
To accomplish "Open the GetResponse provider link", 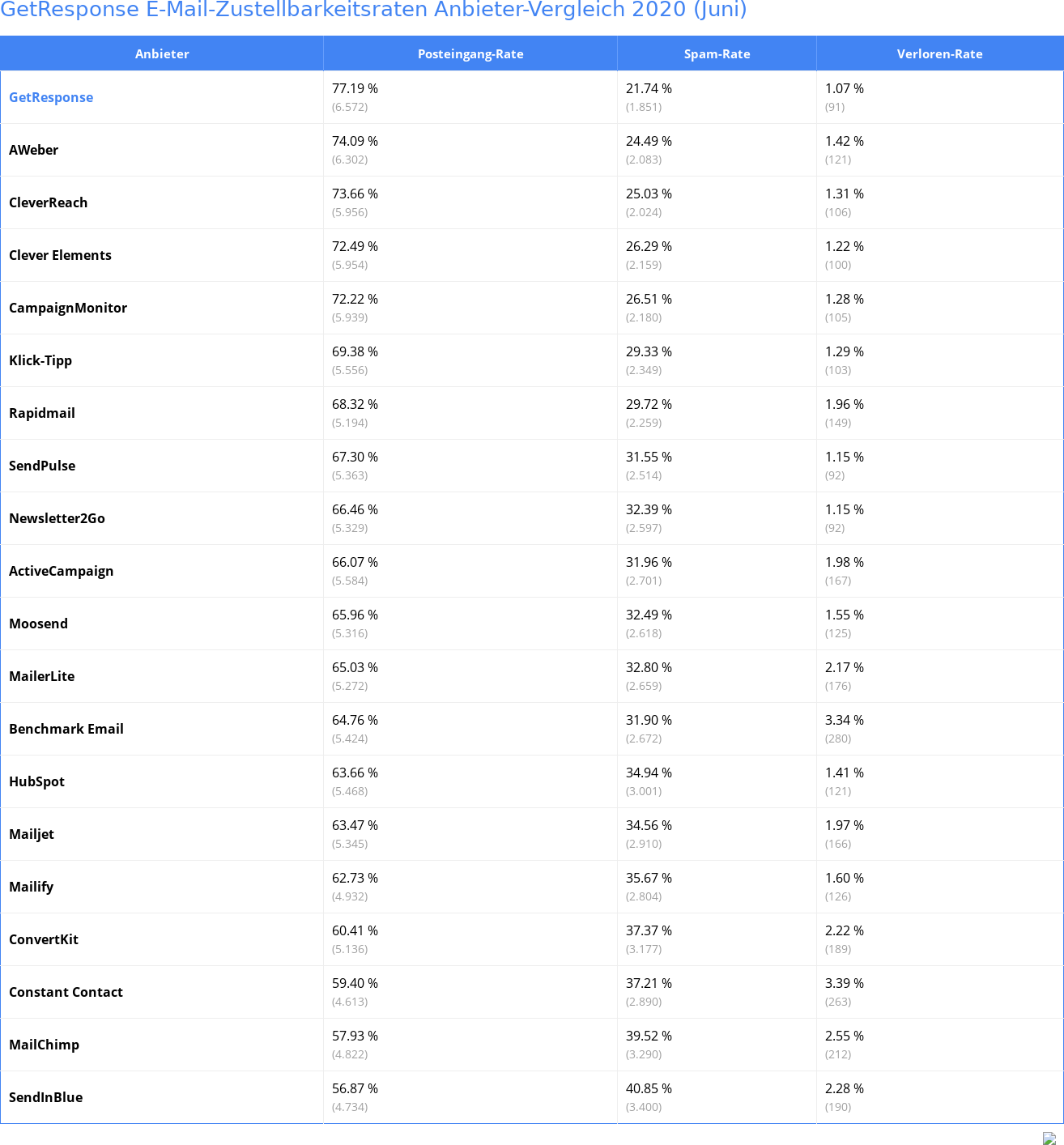I will pyautogui.click(x=51, y=97).
